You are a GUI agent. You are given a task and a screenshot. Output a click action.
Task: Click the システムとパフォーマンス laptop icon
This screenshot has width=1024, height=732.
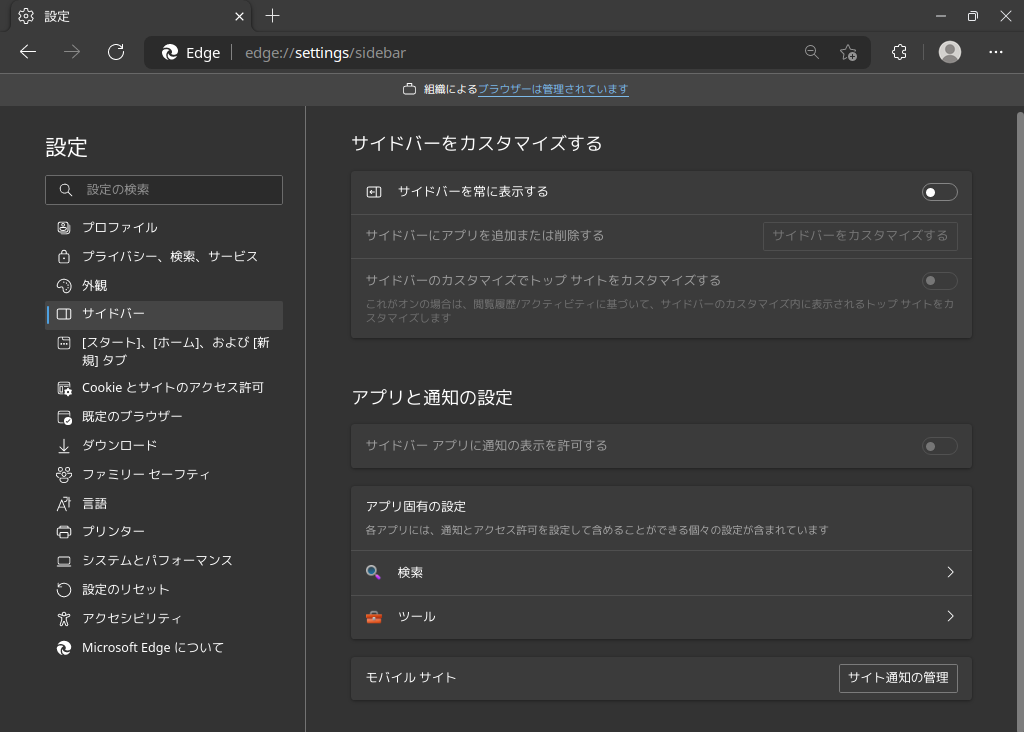[x=64, y=561]
